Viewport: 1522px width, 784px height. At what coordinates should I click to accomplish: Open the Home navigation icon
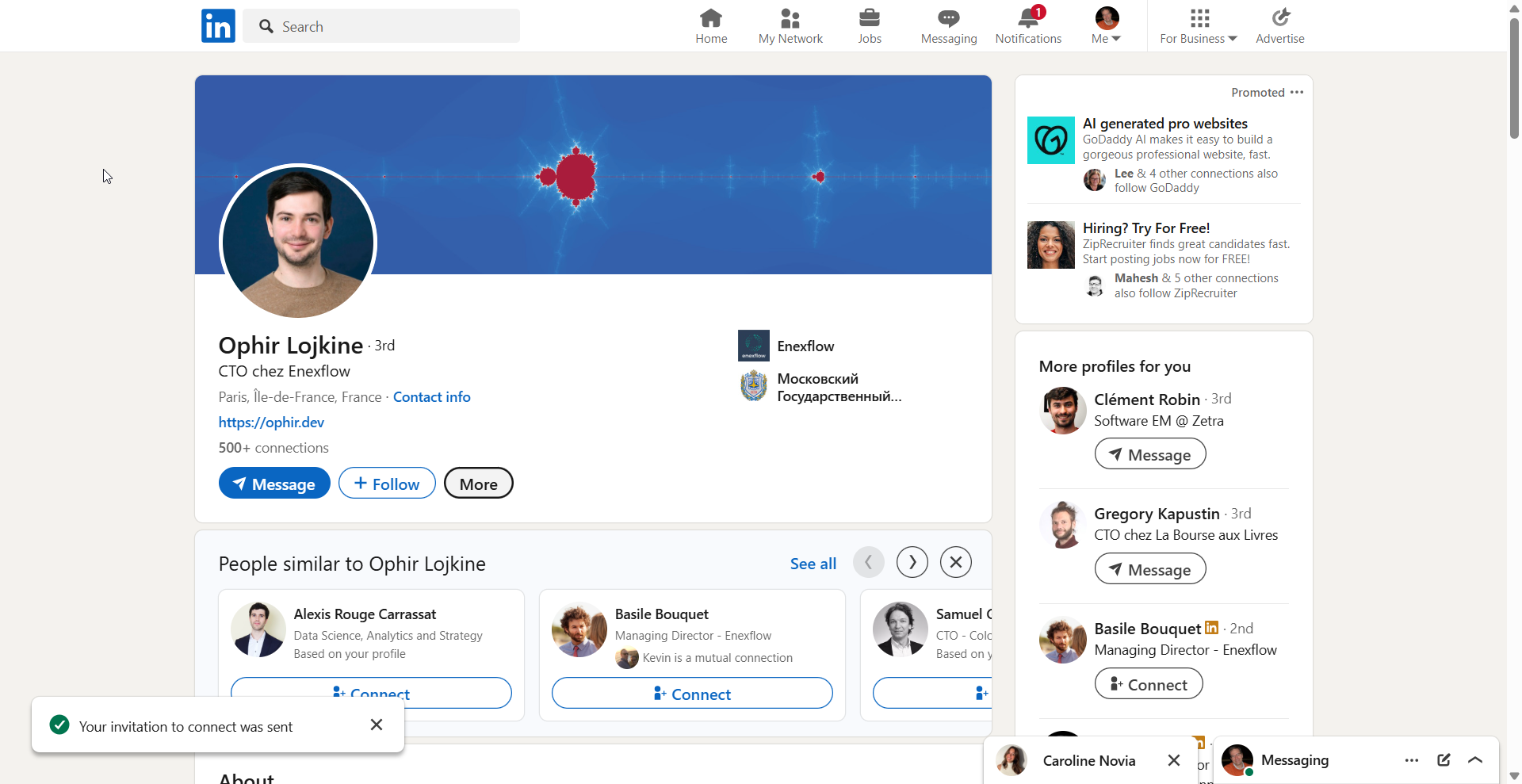711,26
